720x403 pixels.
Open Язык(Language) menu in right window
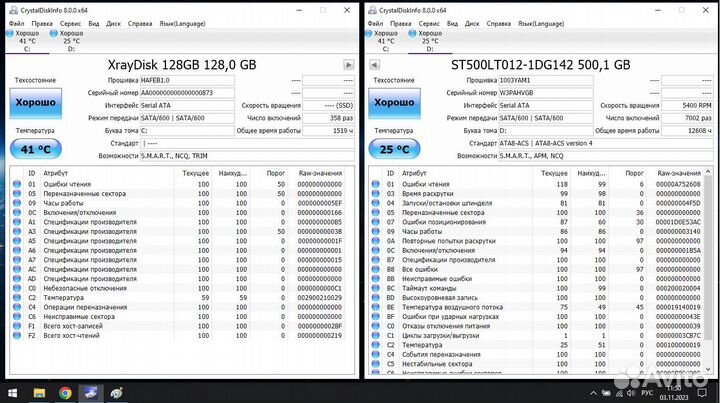click(541, 23)
